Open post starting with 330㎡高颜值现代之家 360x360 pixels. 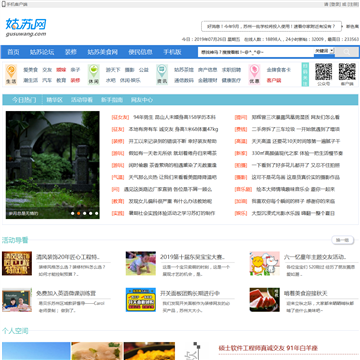(x=297, y=153)
